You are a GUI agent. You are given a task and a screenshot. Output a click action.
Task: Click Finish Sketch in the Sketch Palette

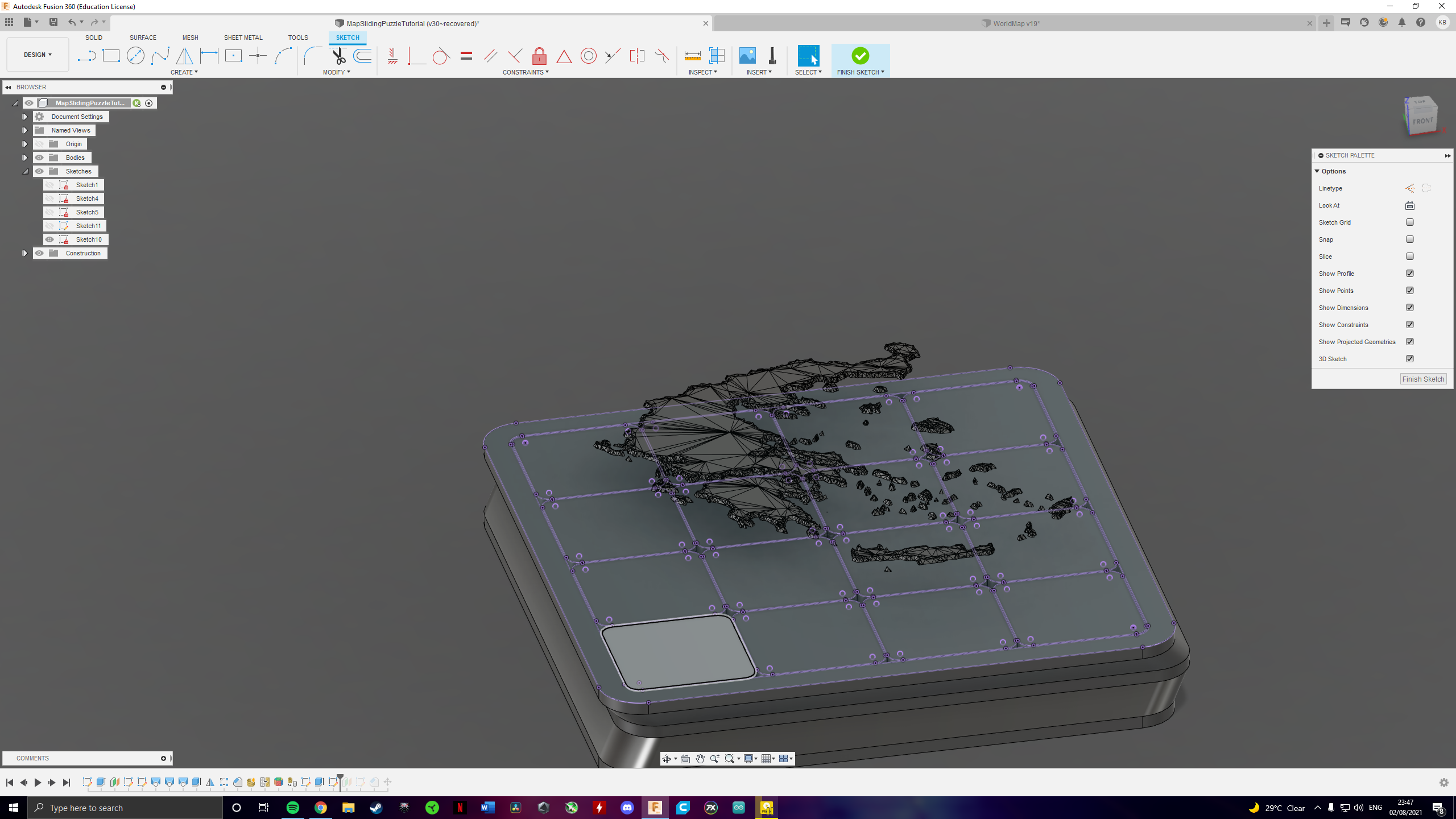[x=1423, y=379]
